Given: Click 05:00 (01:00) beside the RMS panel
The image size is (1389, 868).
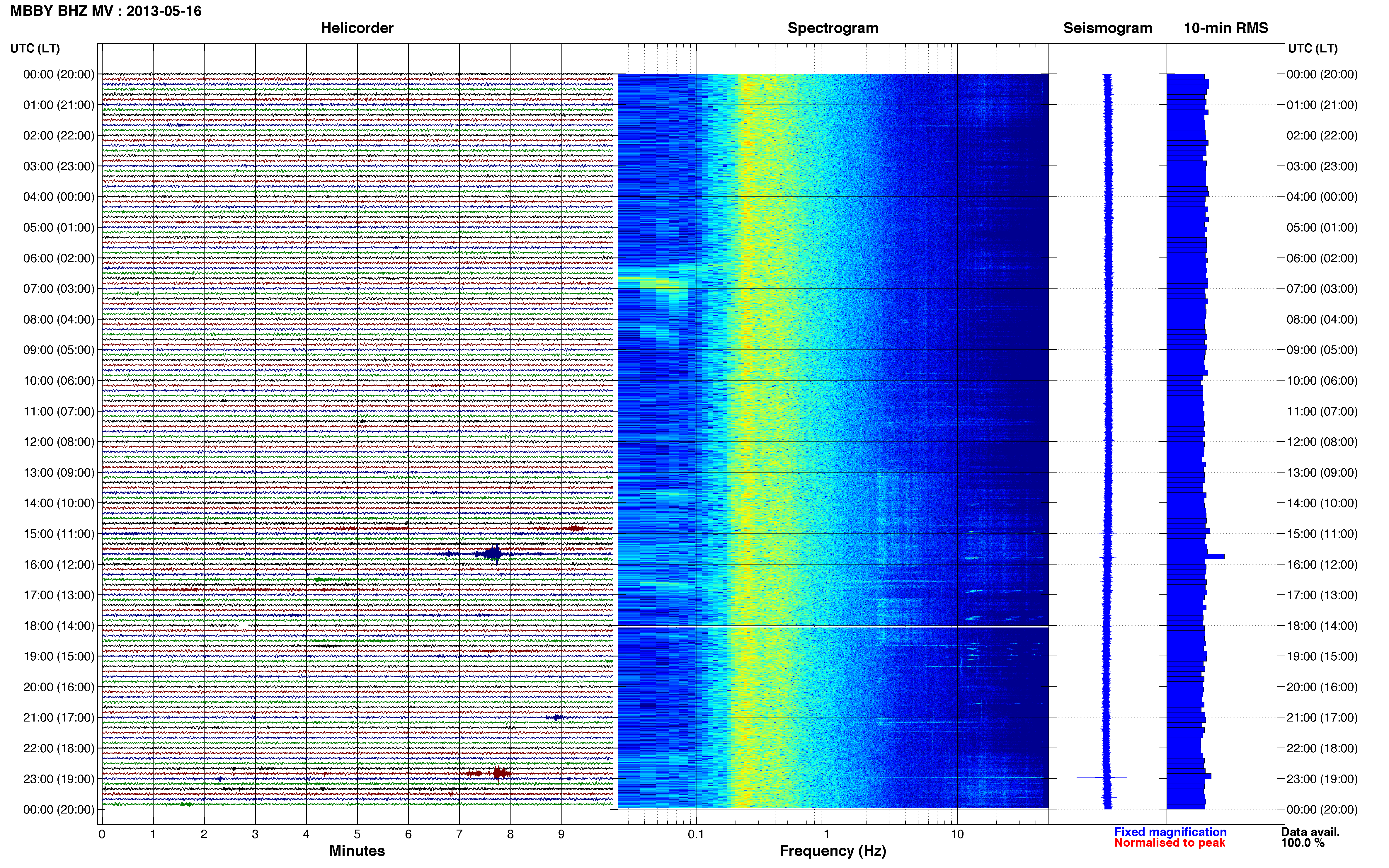Looking at the screenshot, I should (1322, 227).
